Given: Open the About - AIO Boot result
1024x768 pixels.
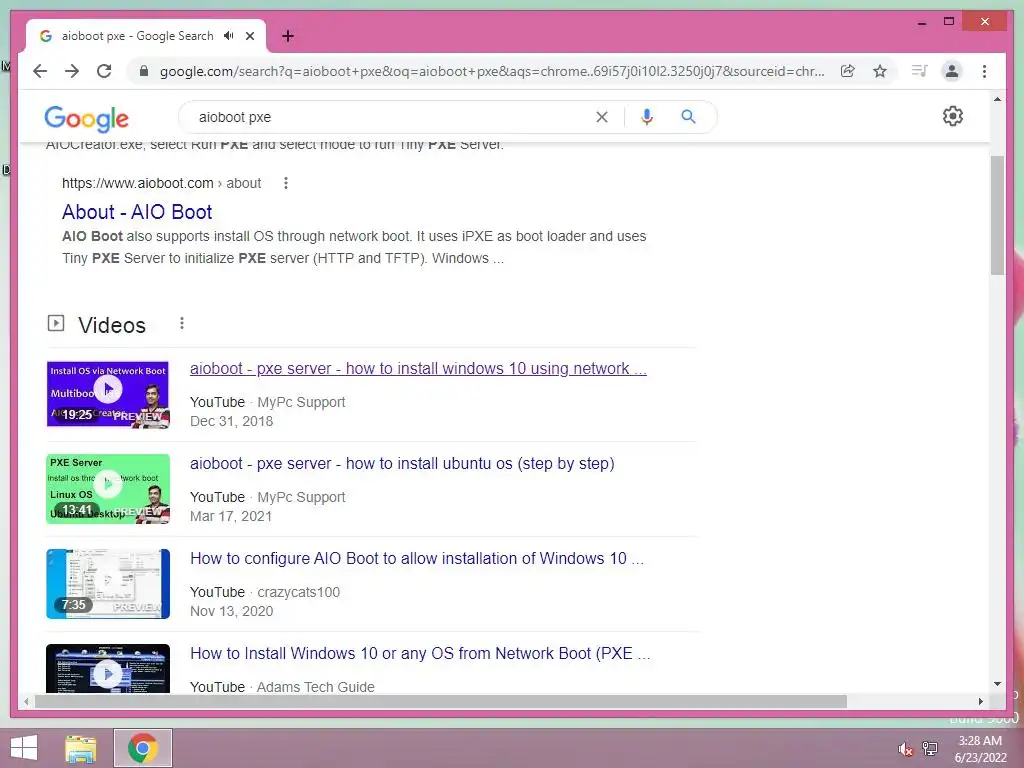Looking at the screenshot, I should click(x=137, y=212).
